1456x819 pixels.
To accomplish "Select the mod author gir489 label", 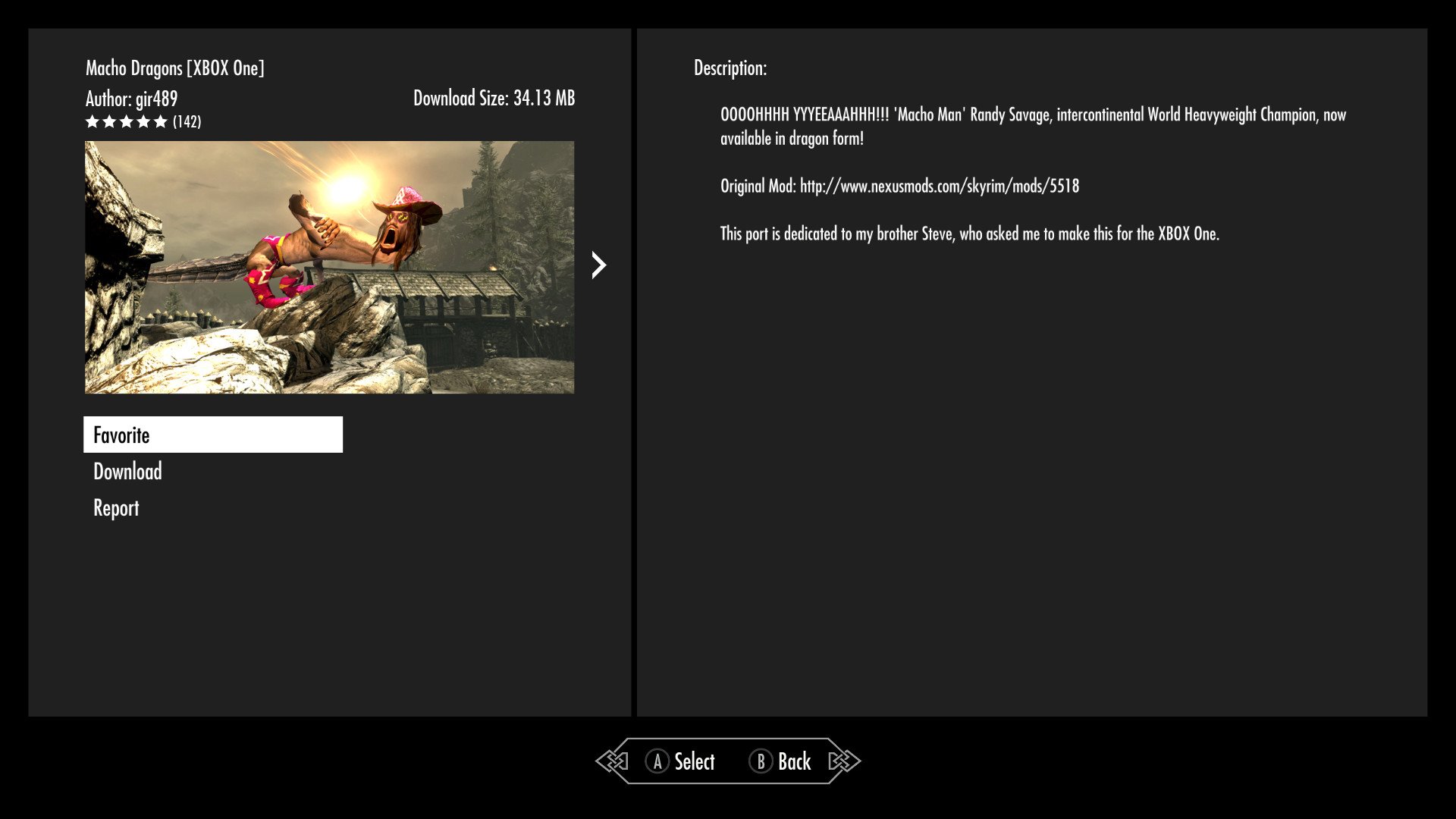I will 132,98.
